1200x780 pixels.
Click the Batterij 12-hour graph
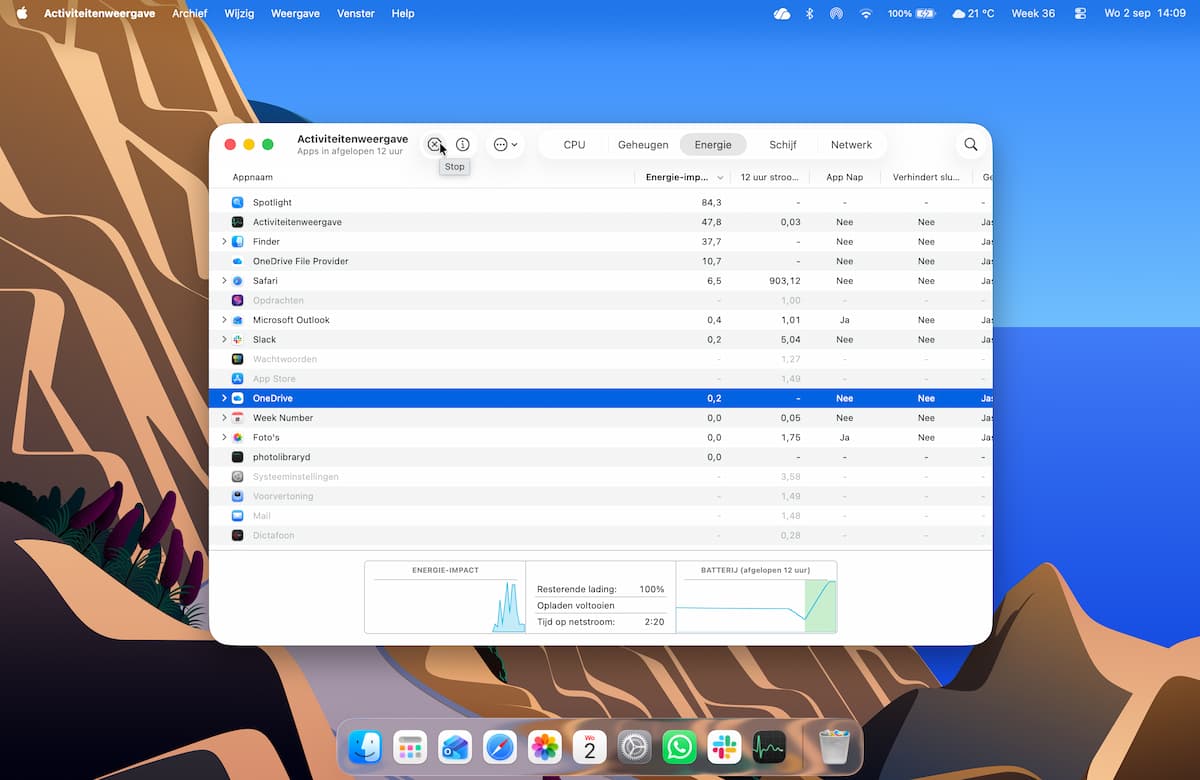[x=756, y=597]
